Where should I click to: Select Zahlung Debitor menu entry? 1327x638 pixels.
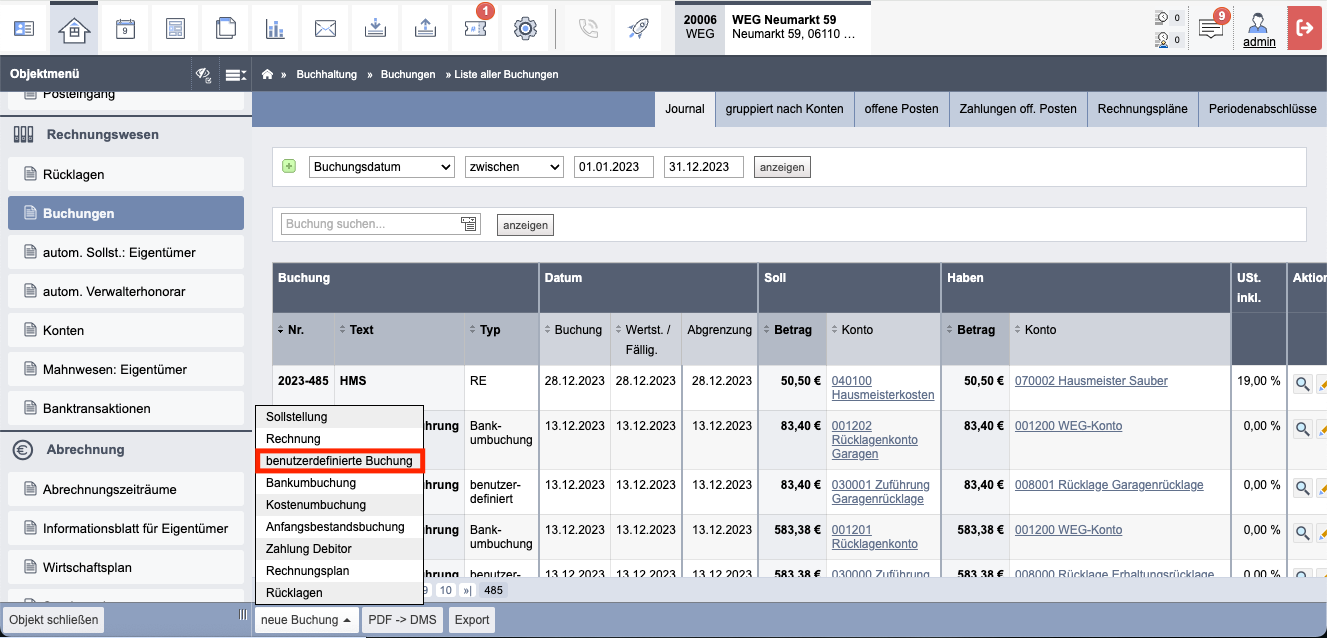coord(339,549)
